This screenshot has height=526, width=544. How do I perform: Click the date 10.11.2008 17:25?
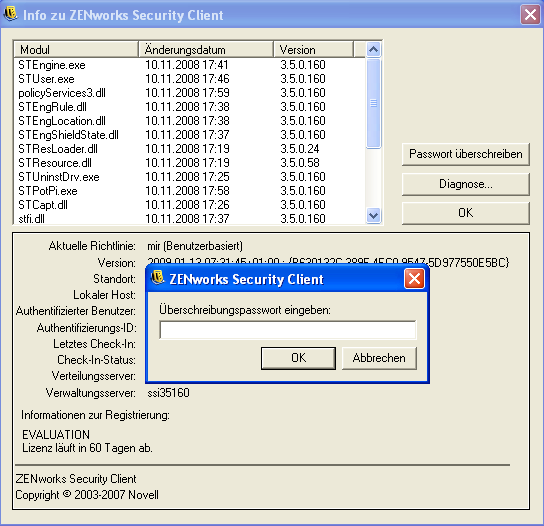click(x=187, y=177)
